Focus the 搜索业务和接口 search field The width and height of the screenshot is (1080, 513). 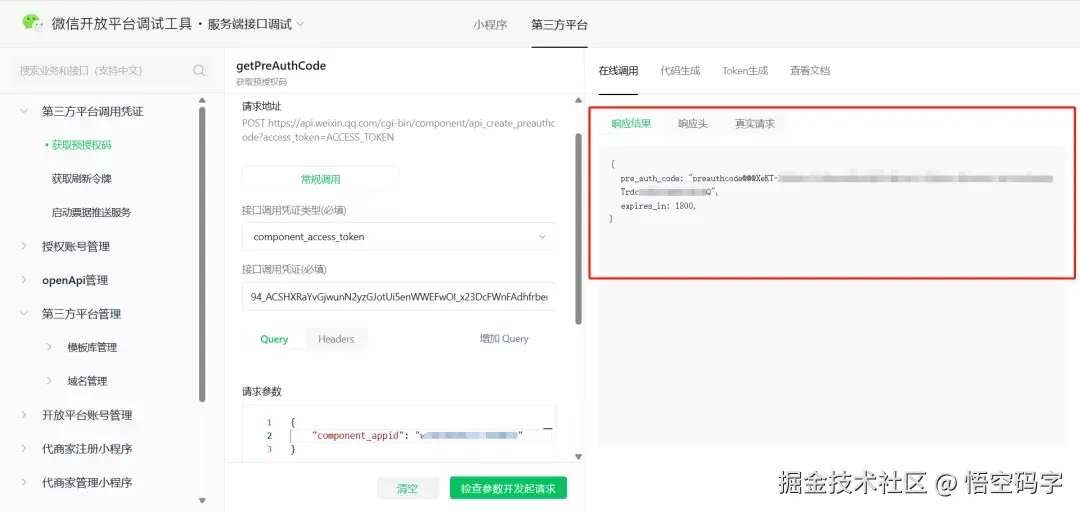click(x=112, y=70)
